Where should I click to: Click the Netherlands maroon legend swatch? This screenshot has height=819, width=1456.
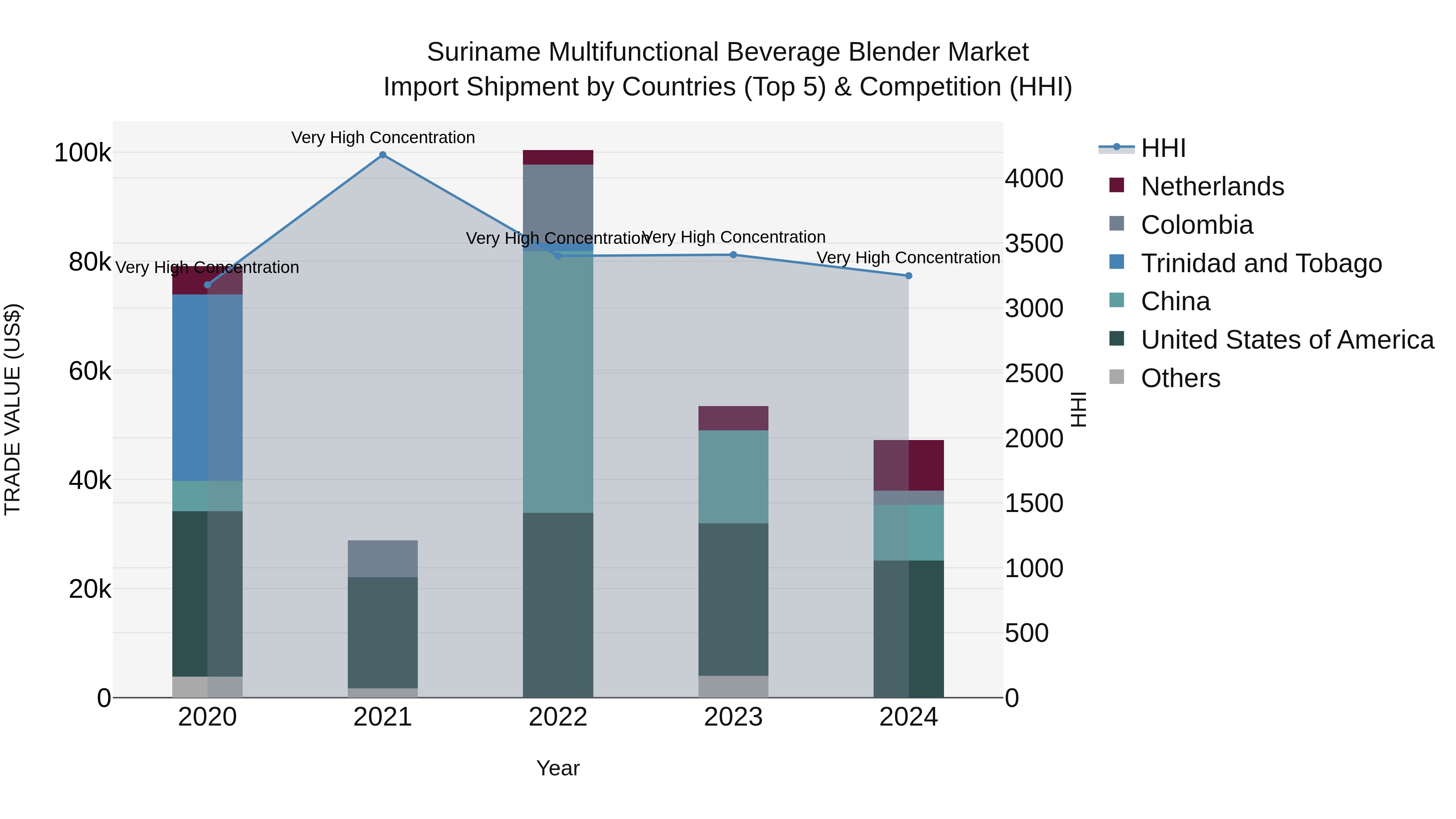(1117, 185)
